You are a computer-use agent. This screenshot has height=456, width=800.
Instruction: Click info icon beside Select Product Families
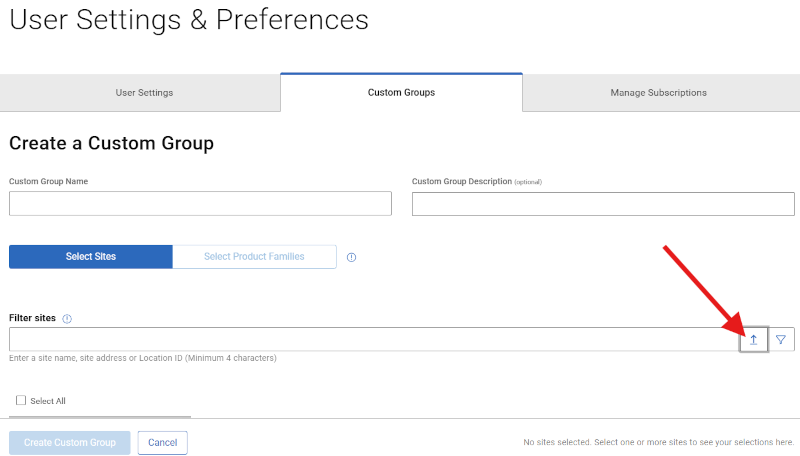coord(351,257)
